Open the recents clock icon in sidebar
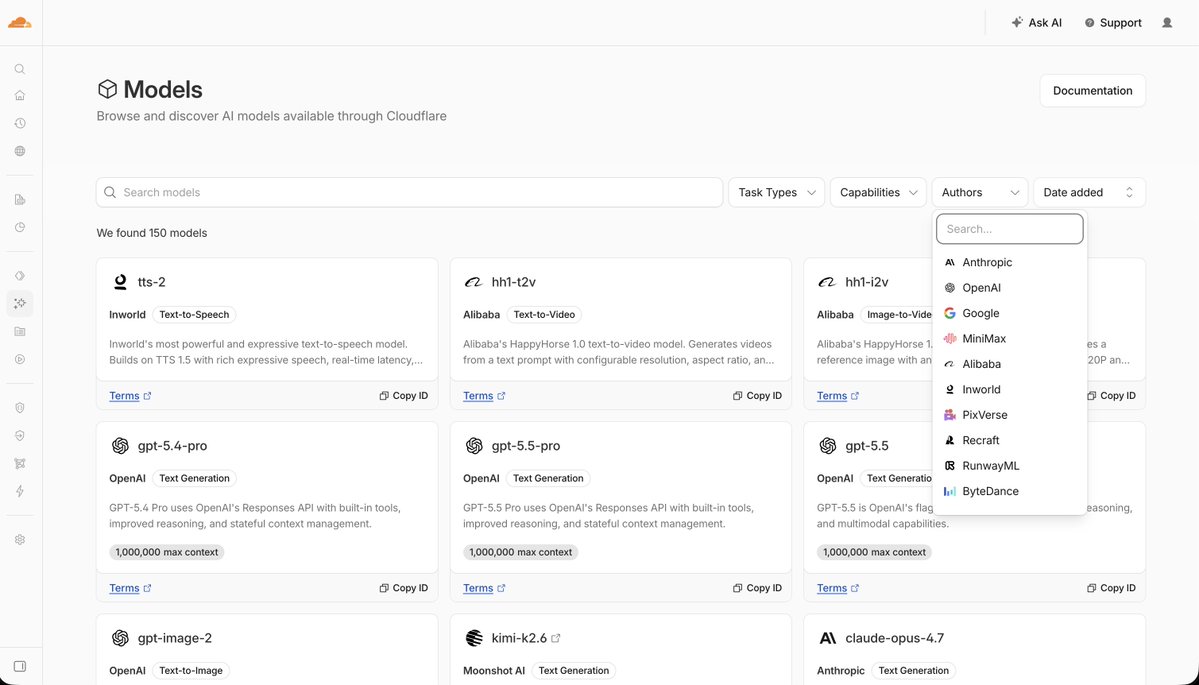This screenshot has height=685, width=1199. (x=20, y=123)
